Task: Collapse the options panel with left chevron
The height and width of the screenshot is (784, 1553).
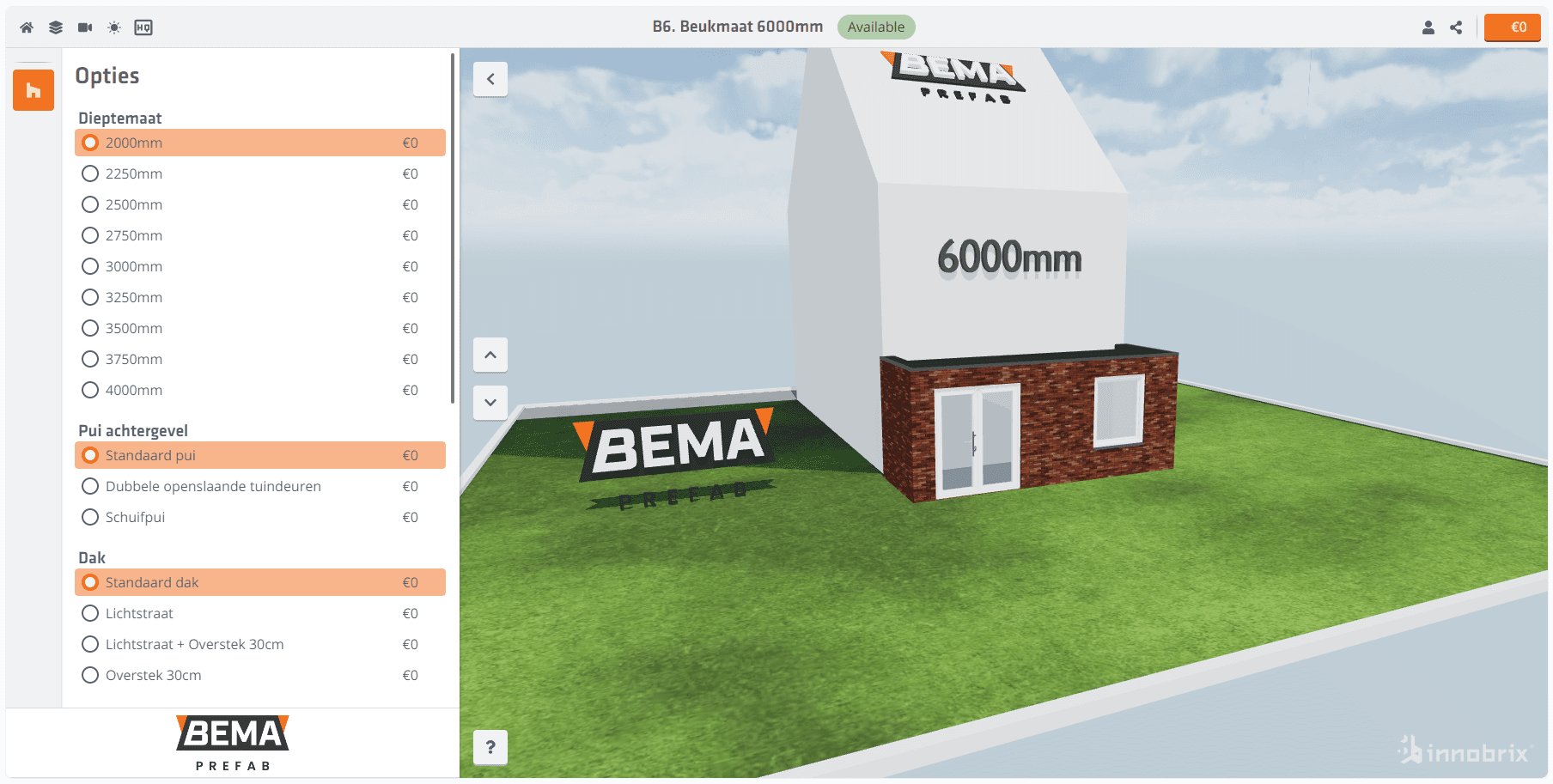Action: coord(490,79)
